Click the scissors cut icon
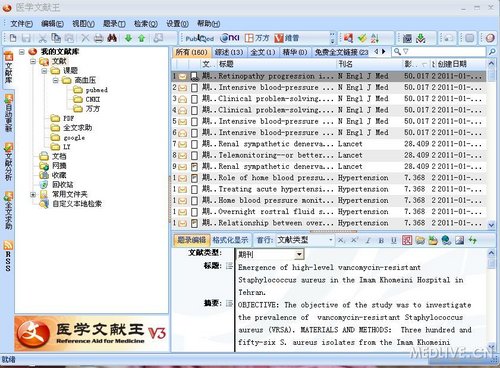 coord(42,38)
